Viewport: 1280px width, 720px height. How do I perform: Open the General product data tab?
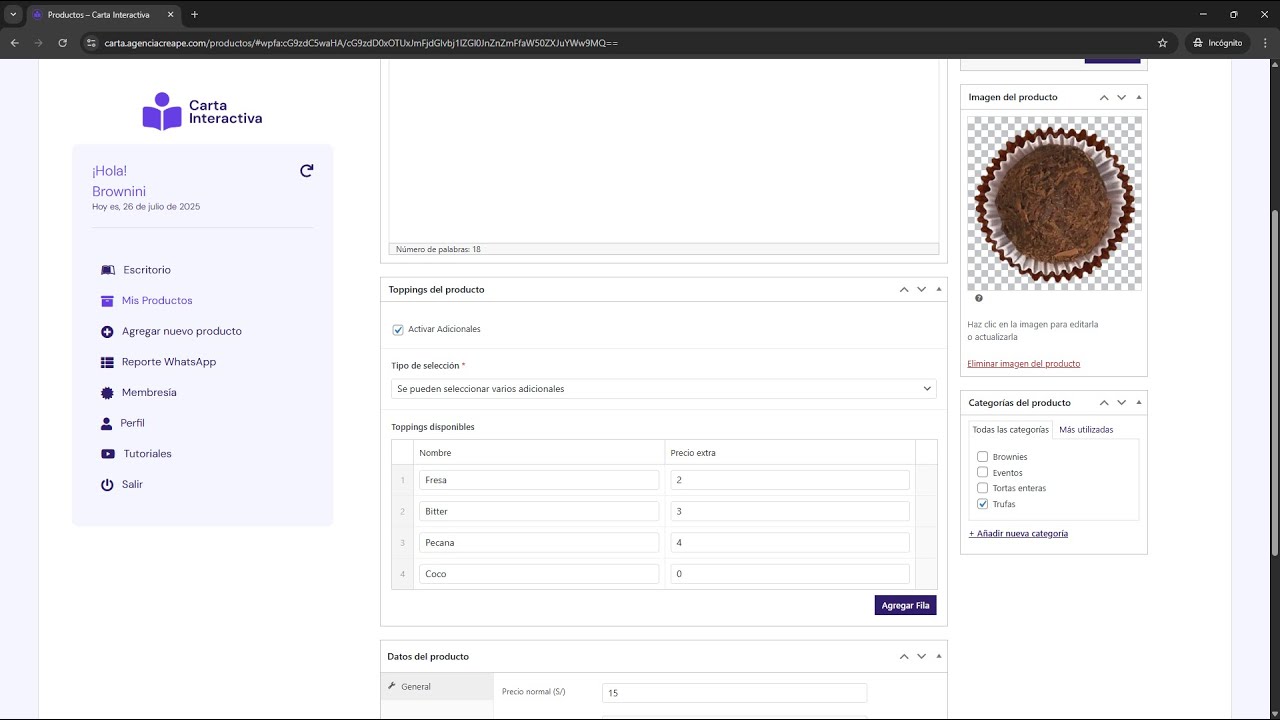tap(437, 687)
